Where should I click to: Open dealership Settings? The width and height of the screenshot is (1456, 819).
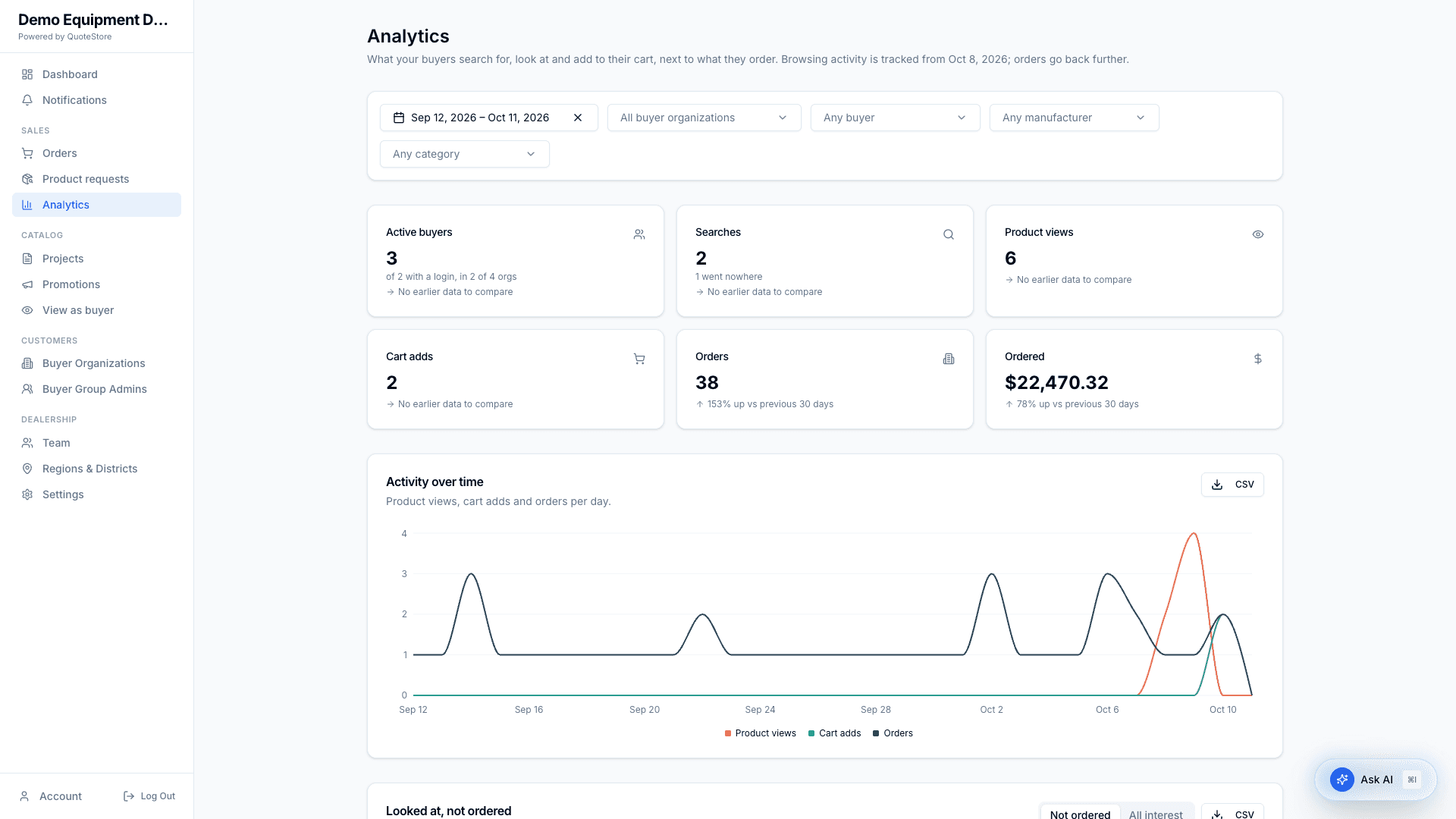96,494
